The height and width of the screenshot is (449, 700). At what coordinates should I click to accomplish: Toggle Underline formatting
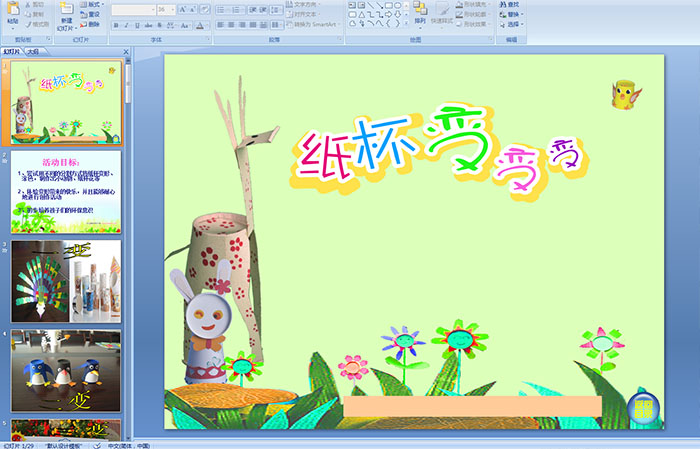pos(137,25)
